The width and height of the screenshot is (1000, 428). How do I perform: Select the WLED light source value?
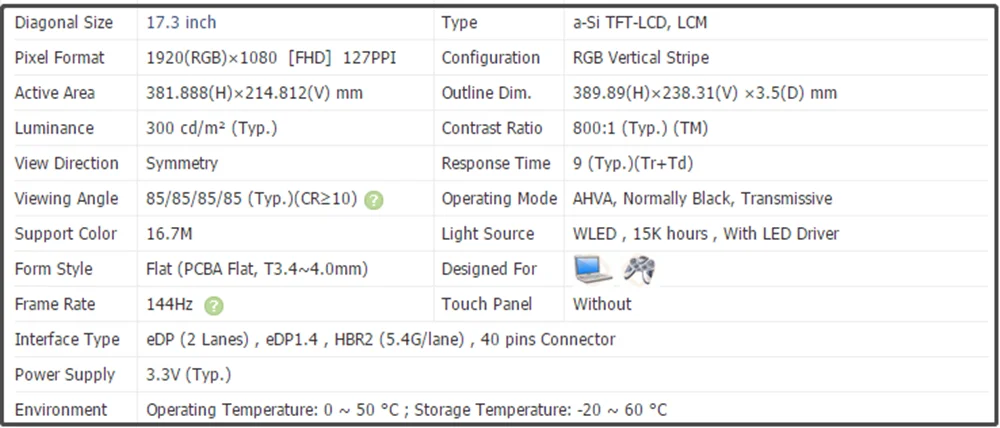coord(705,234)
